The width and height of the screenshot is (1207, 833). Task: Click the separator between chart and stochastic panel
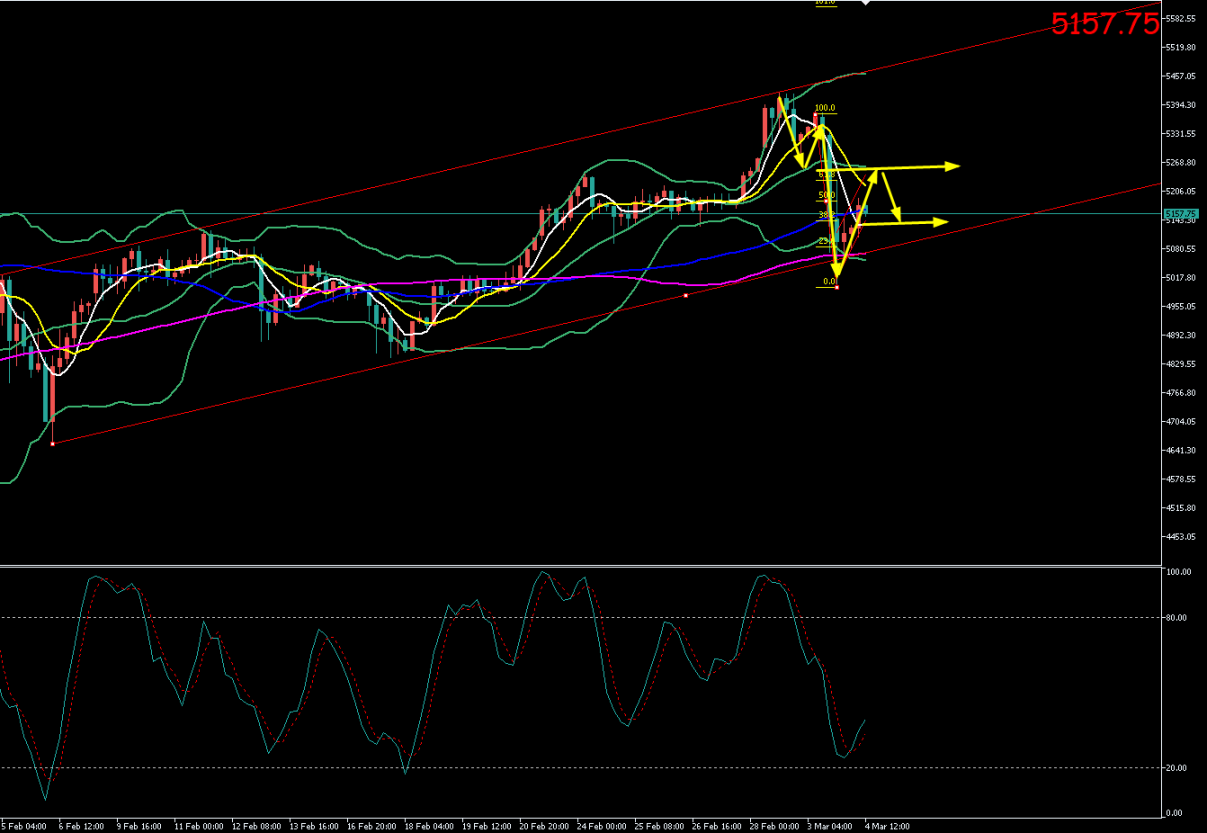[580, 566]
